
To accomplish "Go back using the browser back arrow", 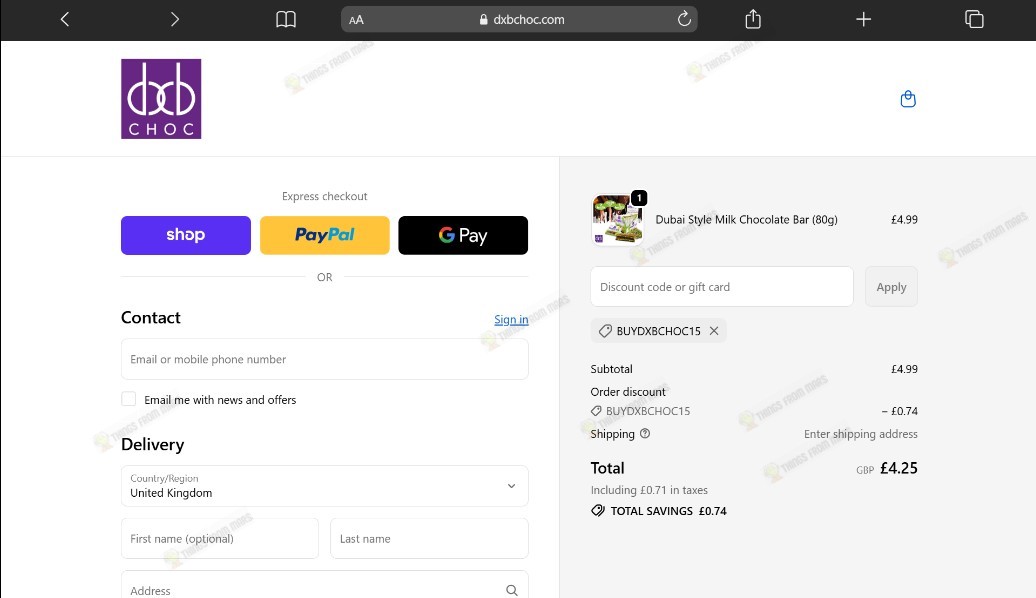I will (x=65, y=19).
